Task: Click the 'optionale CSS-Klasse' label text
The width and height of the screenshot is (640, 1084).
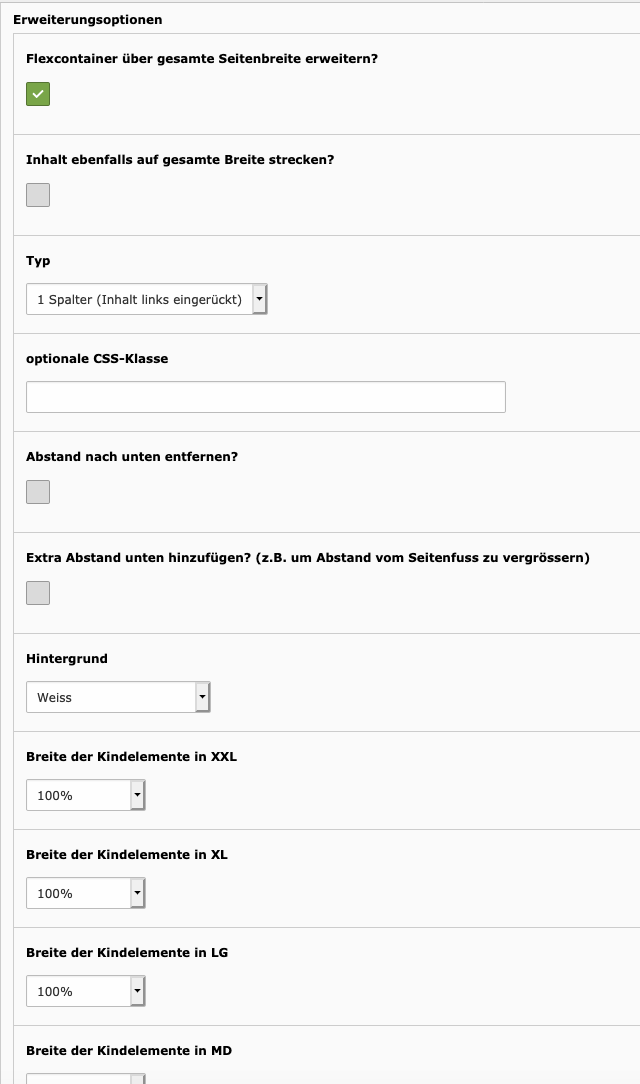Action: pyautogui.click(x=97, y=359)
